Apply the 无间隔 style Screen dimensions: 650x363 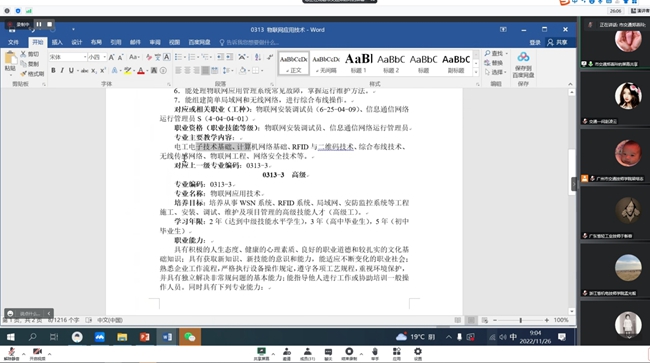326,63
